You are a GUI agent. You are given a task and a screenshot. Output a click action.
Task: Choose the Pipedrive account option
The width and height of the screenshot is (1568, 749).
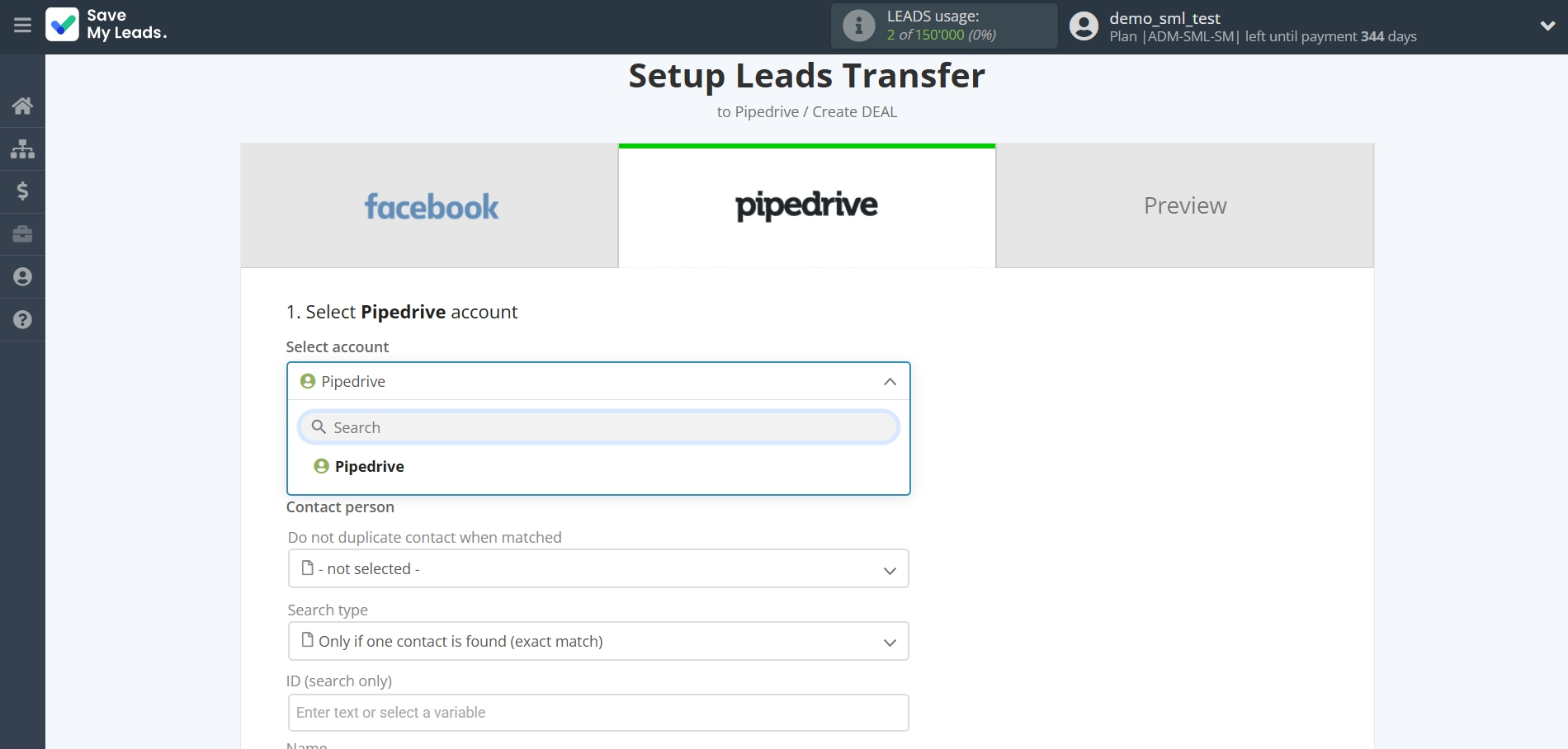[369, 467]
